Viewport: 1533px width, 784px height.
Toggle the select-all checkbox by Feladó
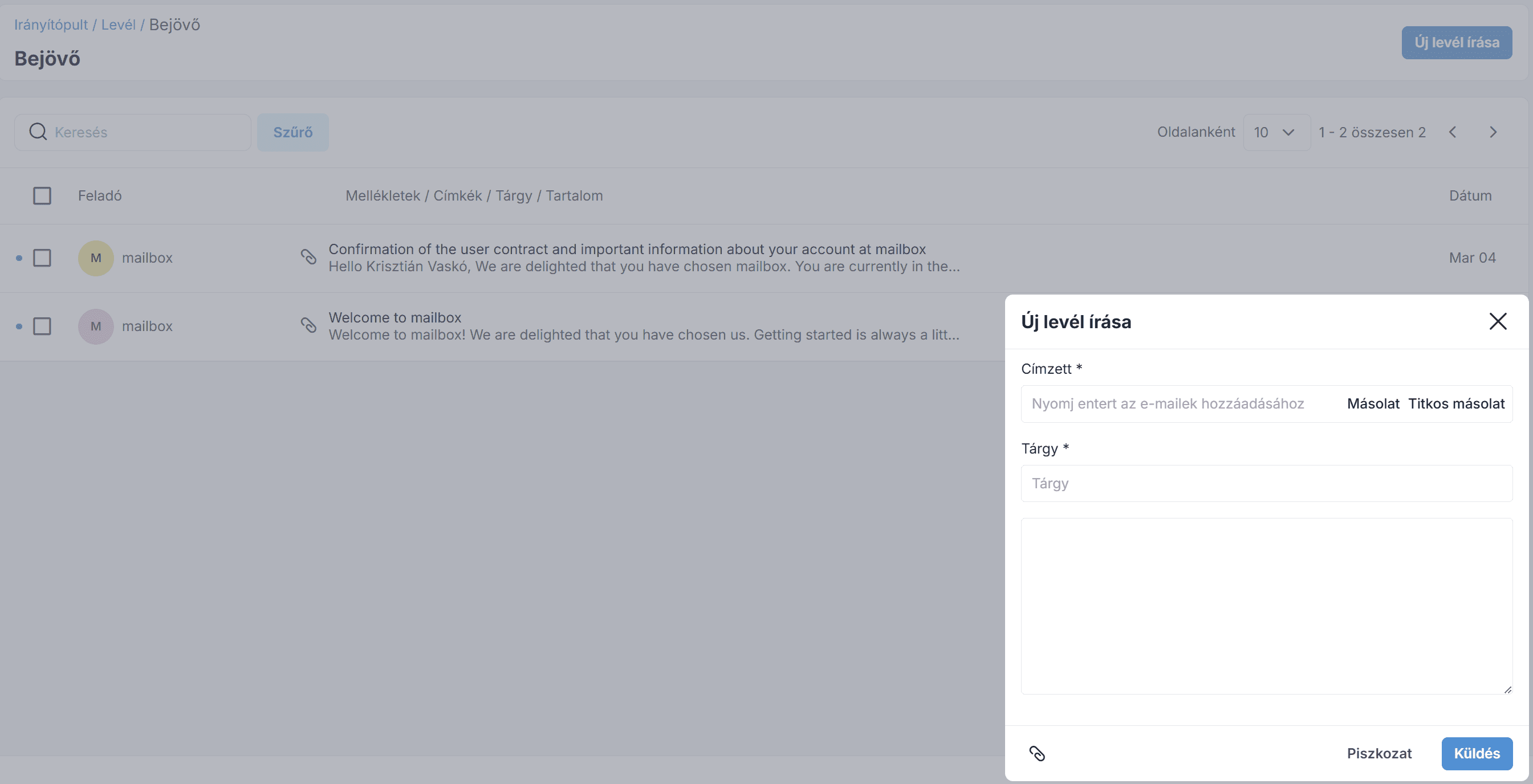(42, 195)
